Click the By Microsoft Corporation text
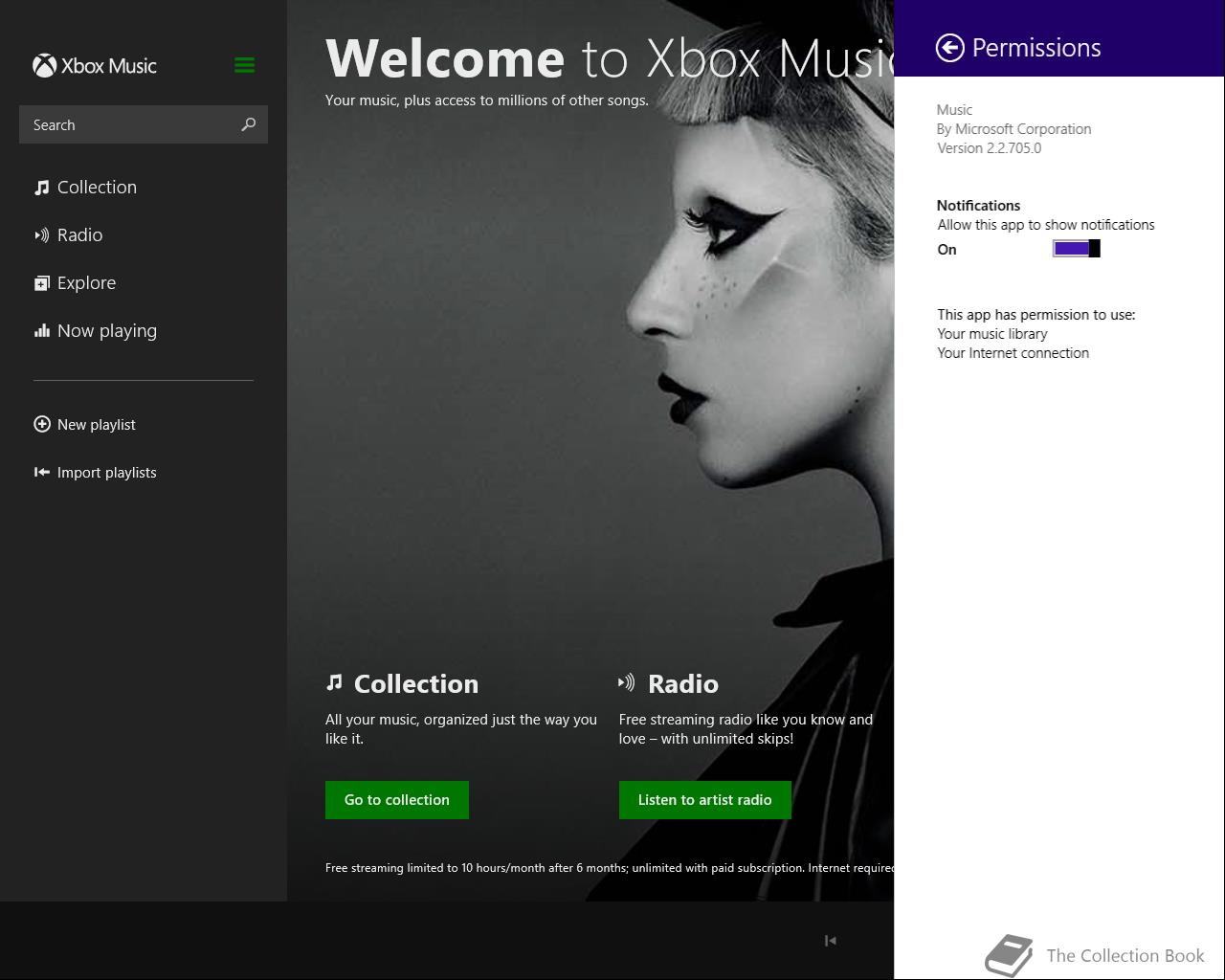The width and height of the screenshot is (1225, 980). click(x=1013, y=129)
